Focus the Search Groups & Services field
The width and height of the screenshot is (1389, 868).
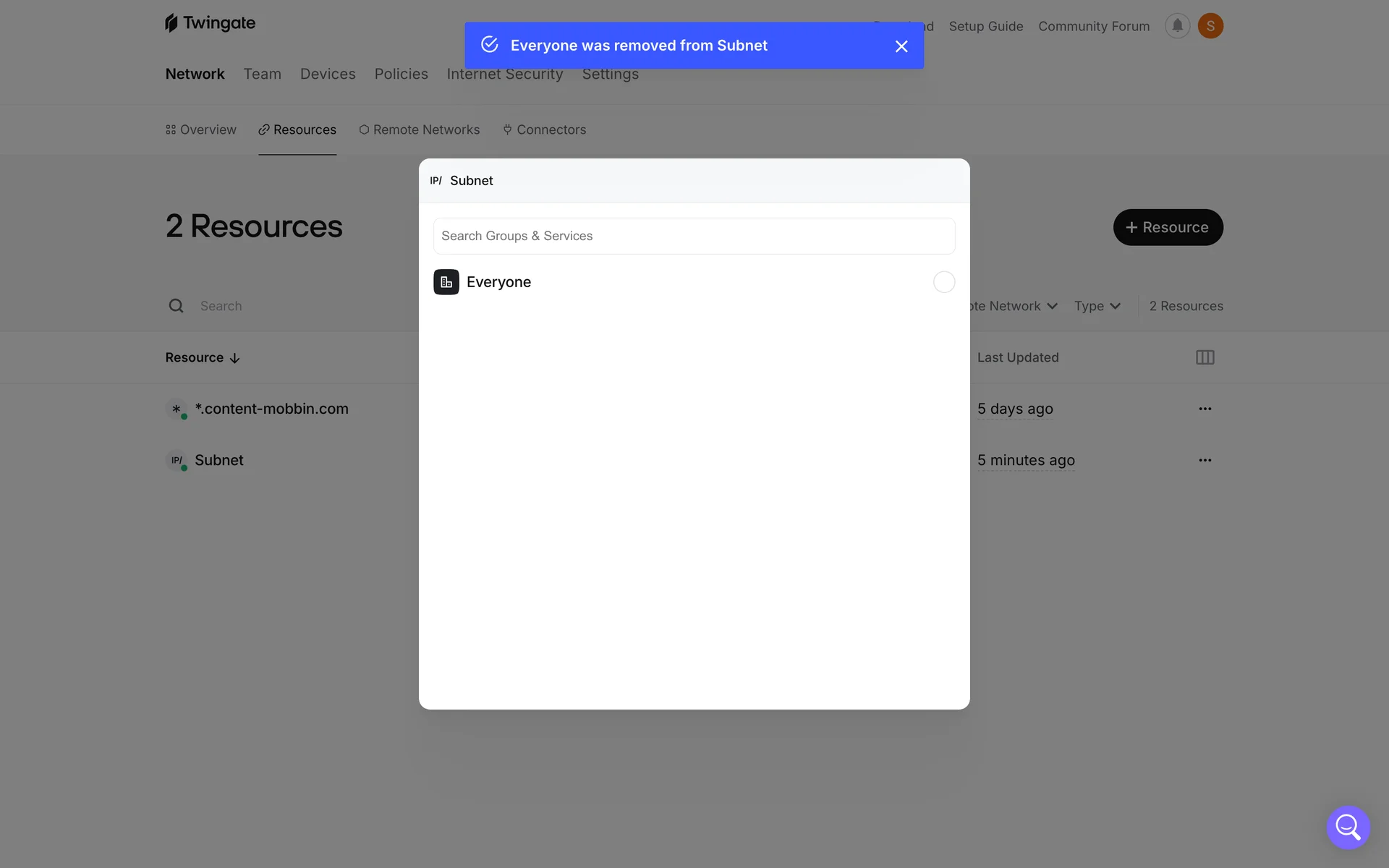point(694,236)
